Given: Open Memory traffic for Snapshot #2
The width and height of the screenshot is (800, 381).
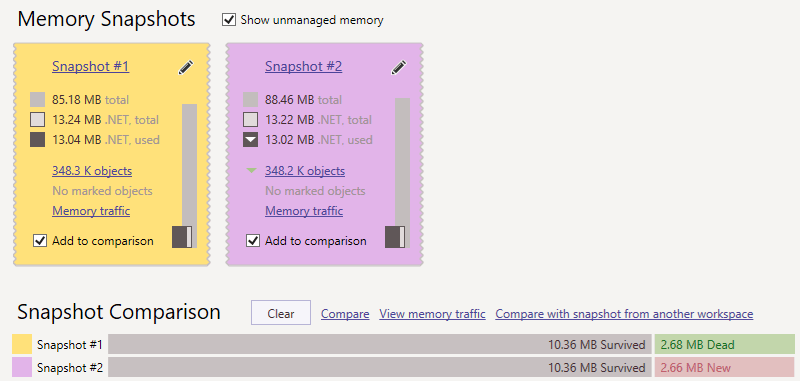Looking at the screenshot, I should click(304, 211).
